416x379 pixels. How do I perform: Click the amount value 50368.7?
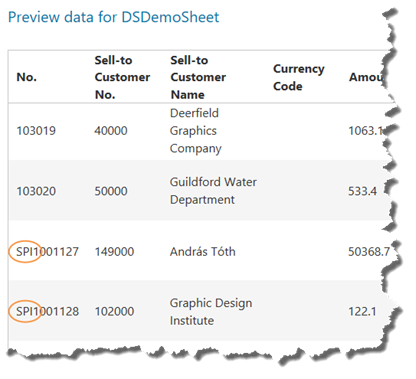369,252
